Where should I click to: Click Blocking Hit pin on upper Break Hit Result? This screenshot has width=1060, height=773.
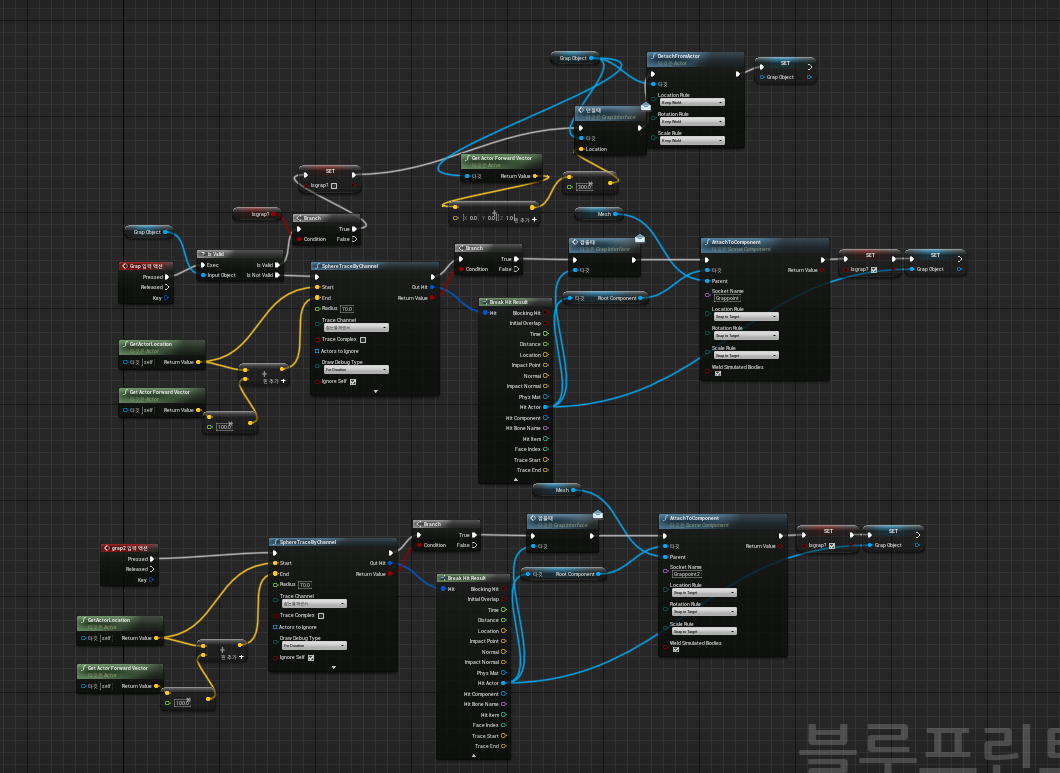click(x=546, y=313)
